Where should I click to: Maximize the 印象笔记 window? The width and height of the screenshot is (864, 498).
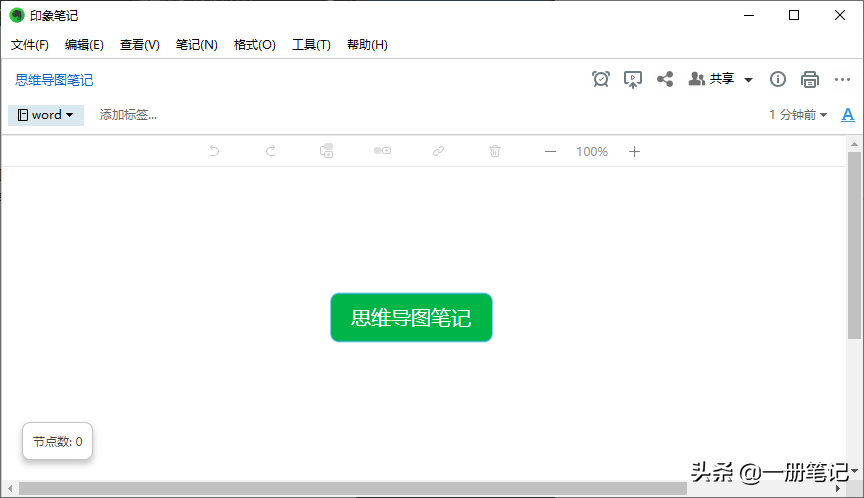[x=794, y=15]
